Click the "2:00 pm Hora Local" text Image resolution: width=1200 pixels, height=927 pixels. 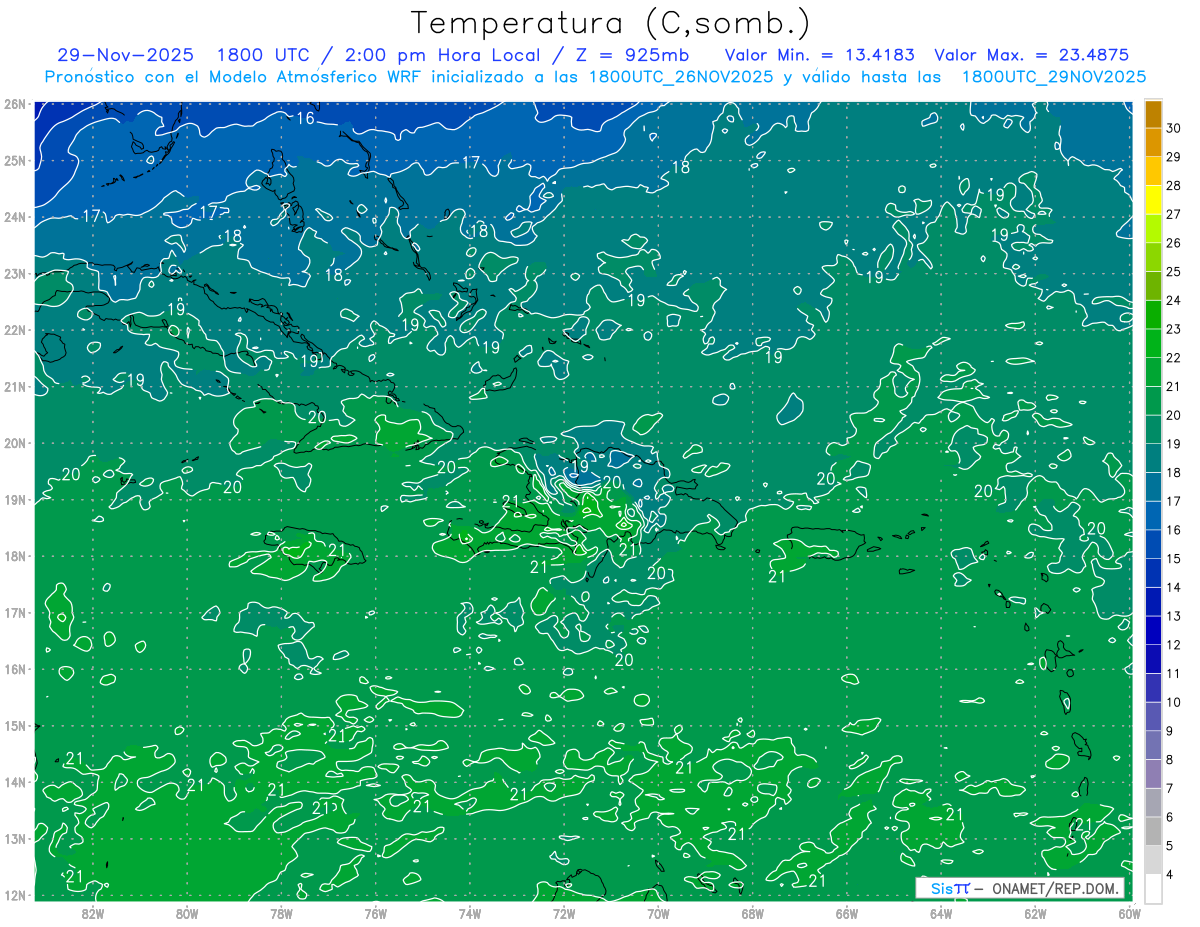click(441, 55)
